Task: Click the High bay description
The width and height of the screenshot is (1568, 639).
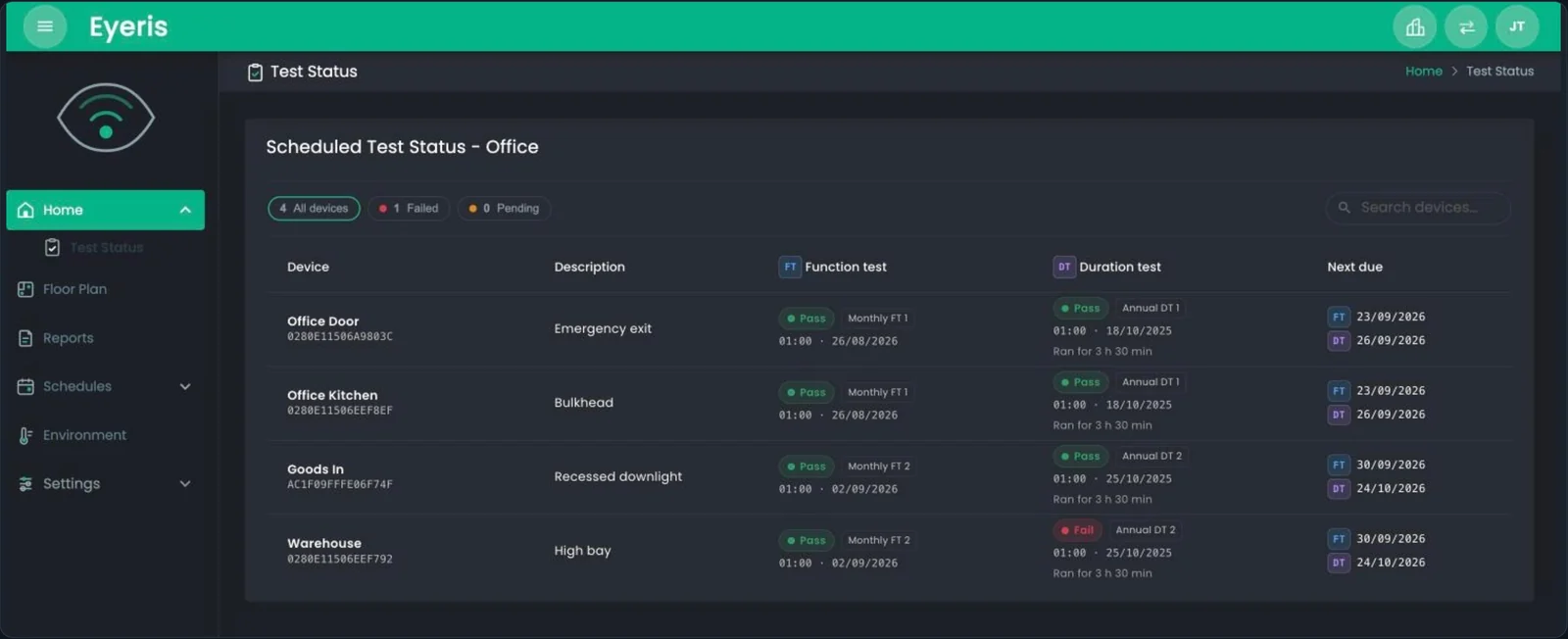Action: (x=582, y=551)
